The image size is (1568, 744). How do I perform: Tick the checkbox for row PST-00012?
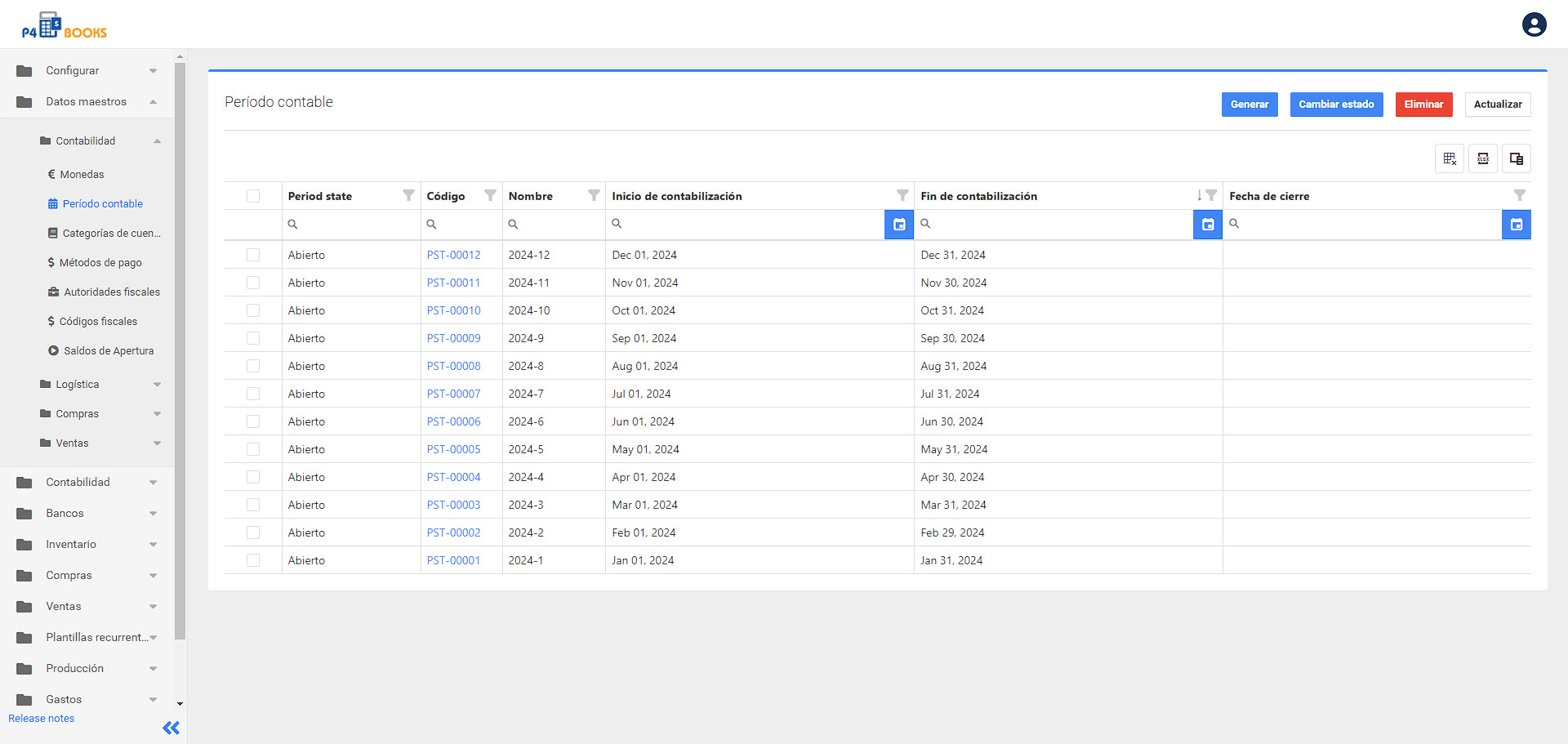(x=253, y=255)
